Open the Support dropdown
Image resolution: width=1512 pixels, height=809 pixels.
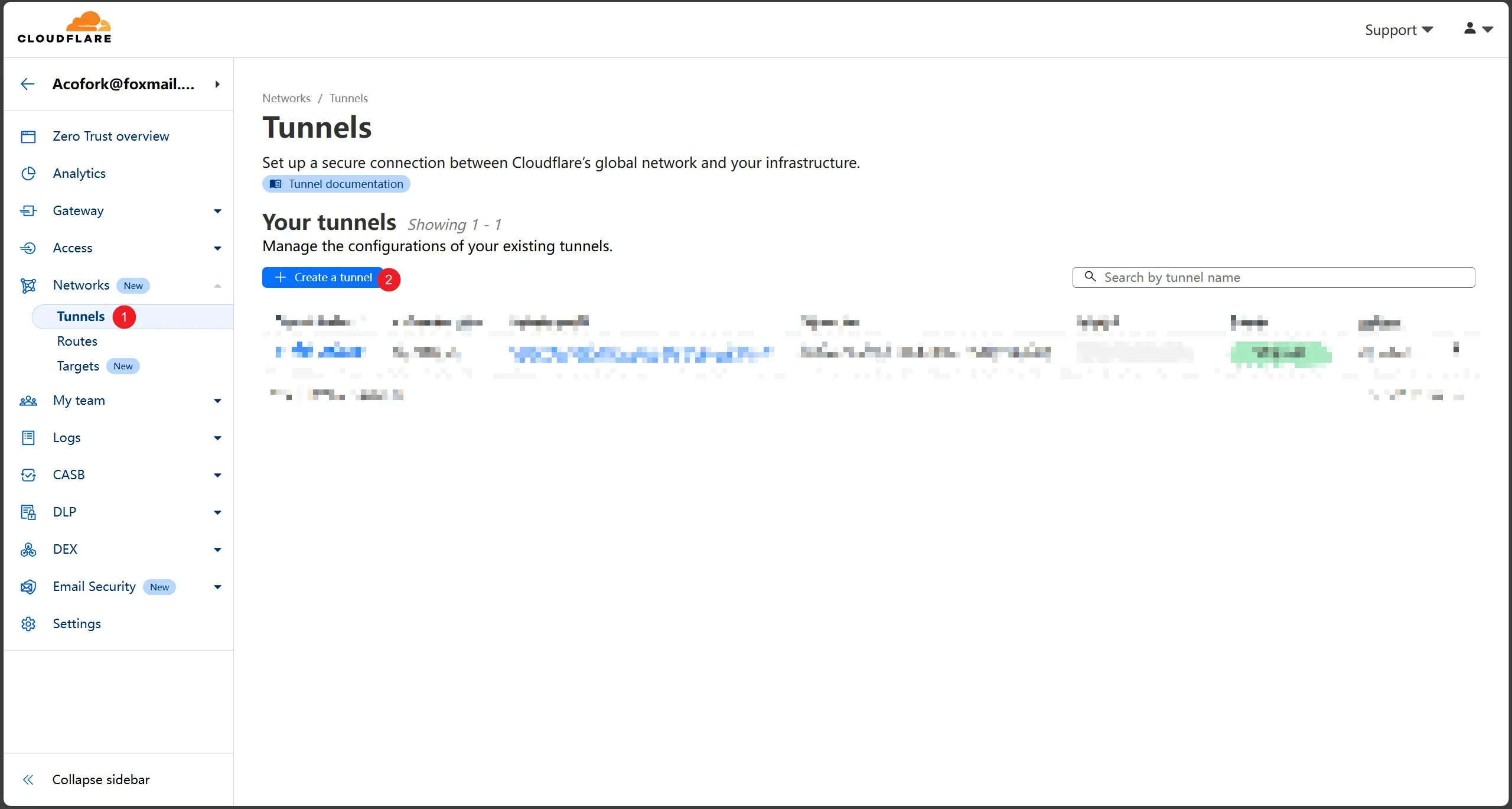point(1398,30)
